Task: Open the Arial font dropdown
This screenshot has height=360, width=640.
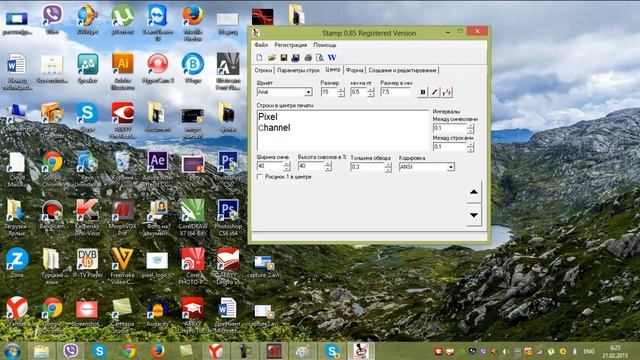Action: coord(308,92)
